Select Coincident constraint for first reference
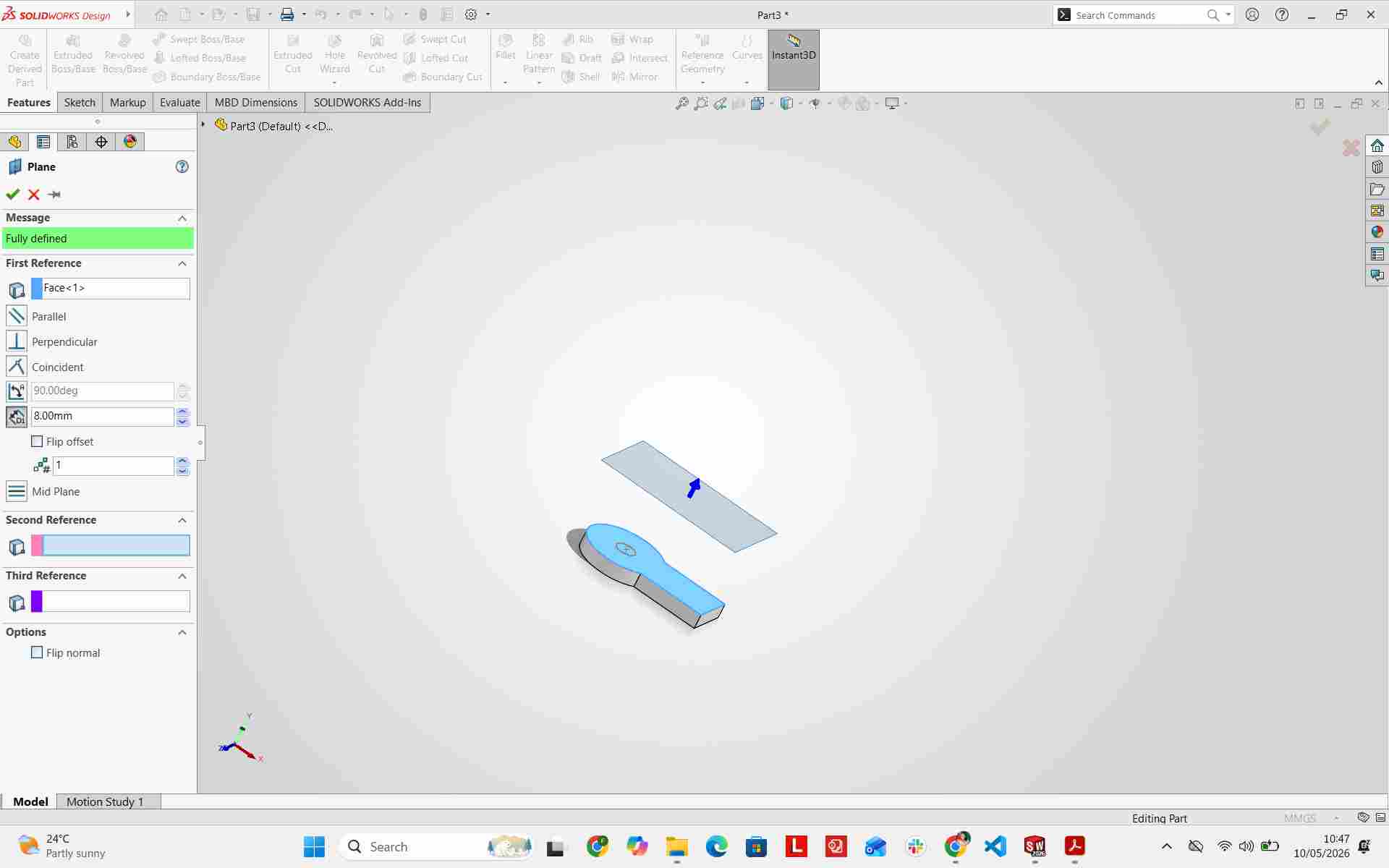Viewport: 1389px width, 868px height. click(16, 367)
